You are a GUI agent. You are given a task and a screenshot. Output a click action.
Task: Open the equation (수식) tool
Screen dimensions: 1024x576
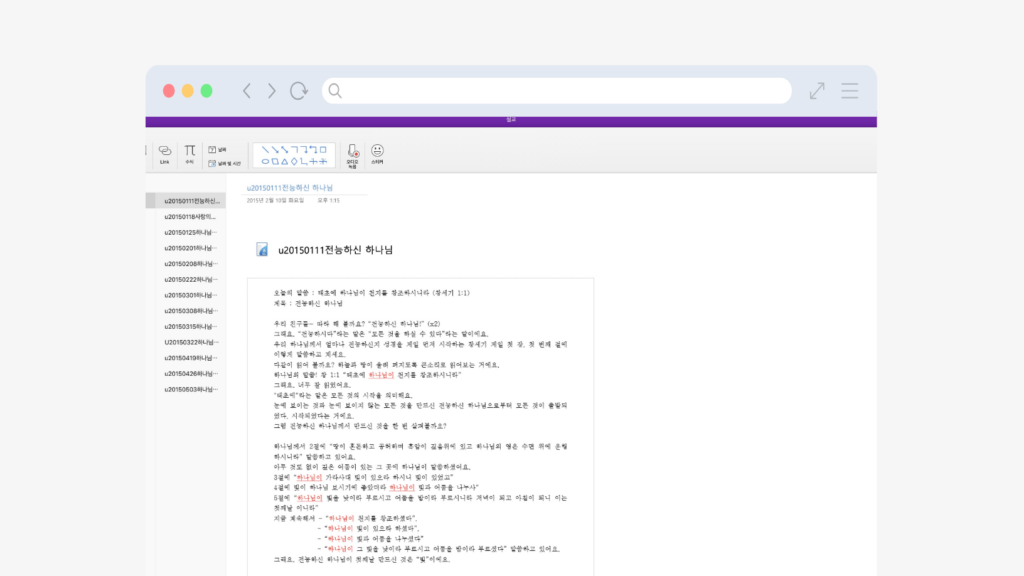tap(190, 152)
